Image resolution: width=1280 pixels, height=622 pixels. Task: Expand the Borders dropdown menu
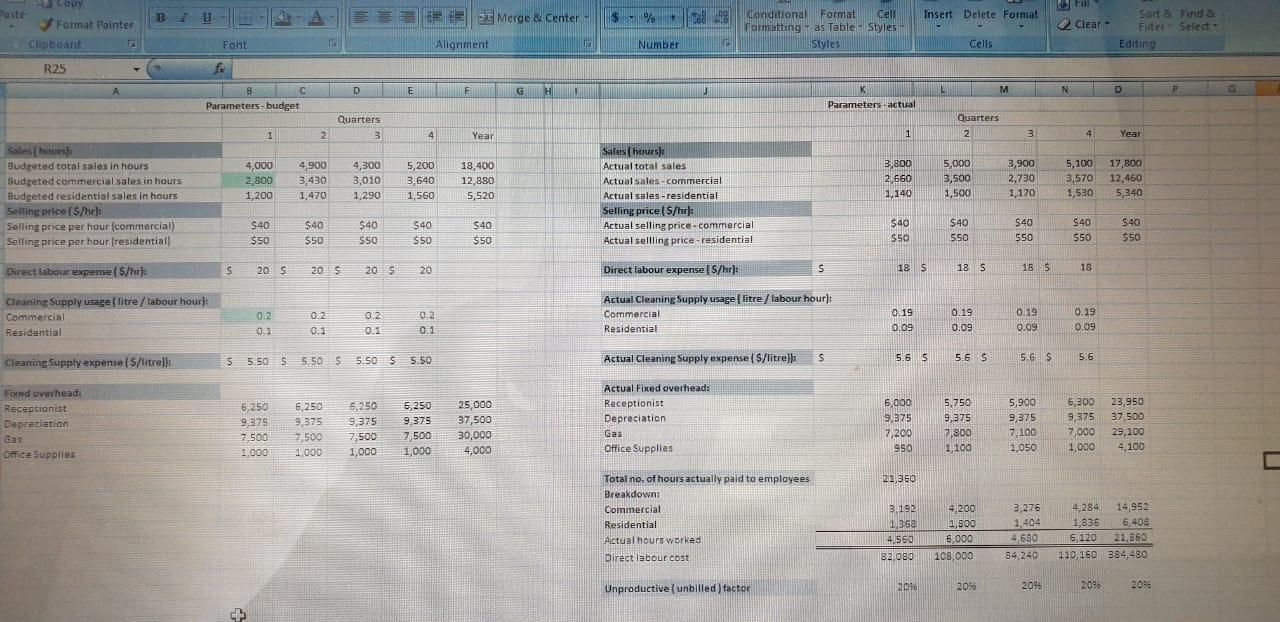click(x=260, y=17)
